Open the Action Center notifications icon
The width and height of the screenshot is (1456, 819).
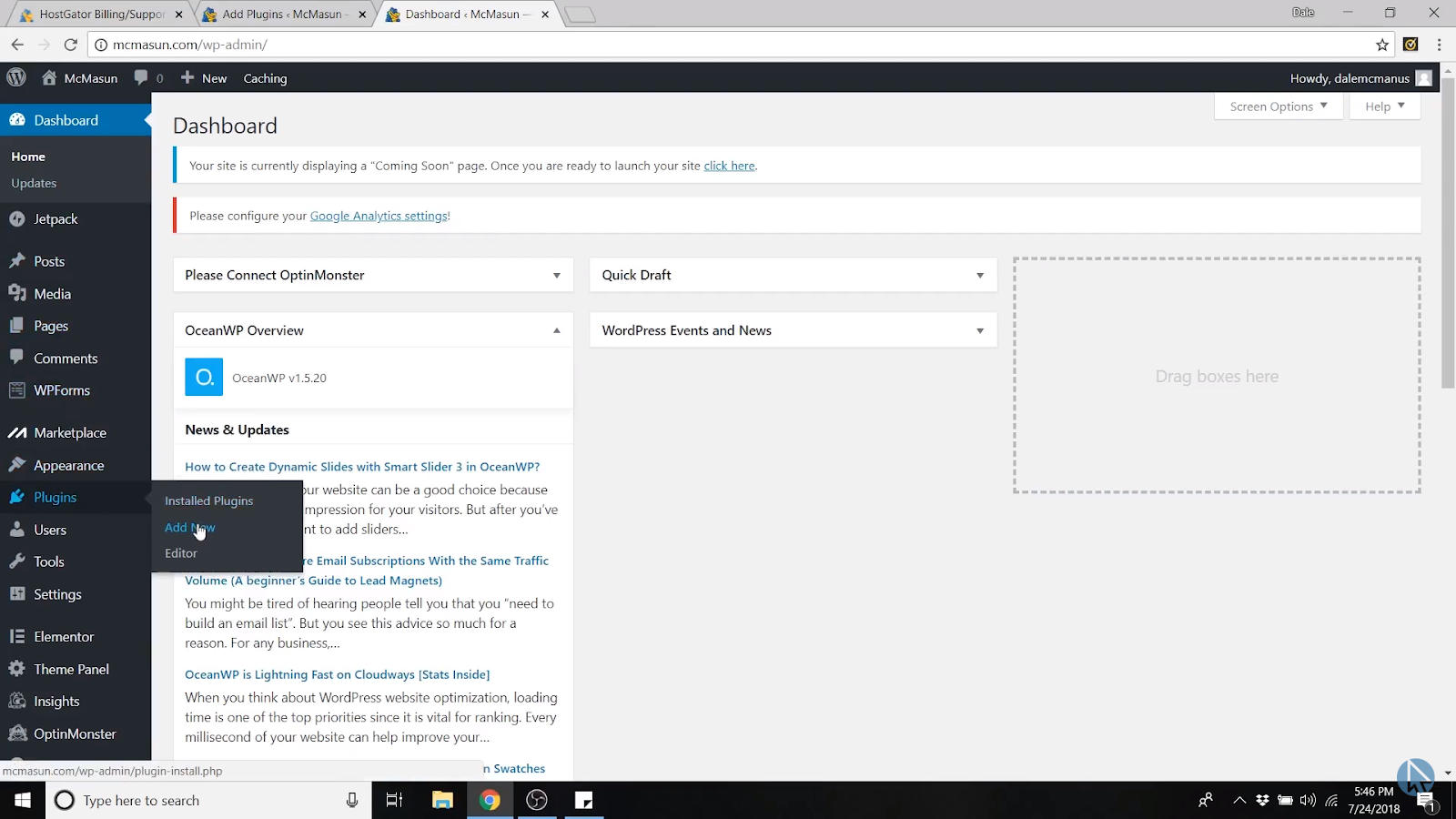[x=1426, y=801]
